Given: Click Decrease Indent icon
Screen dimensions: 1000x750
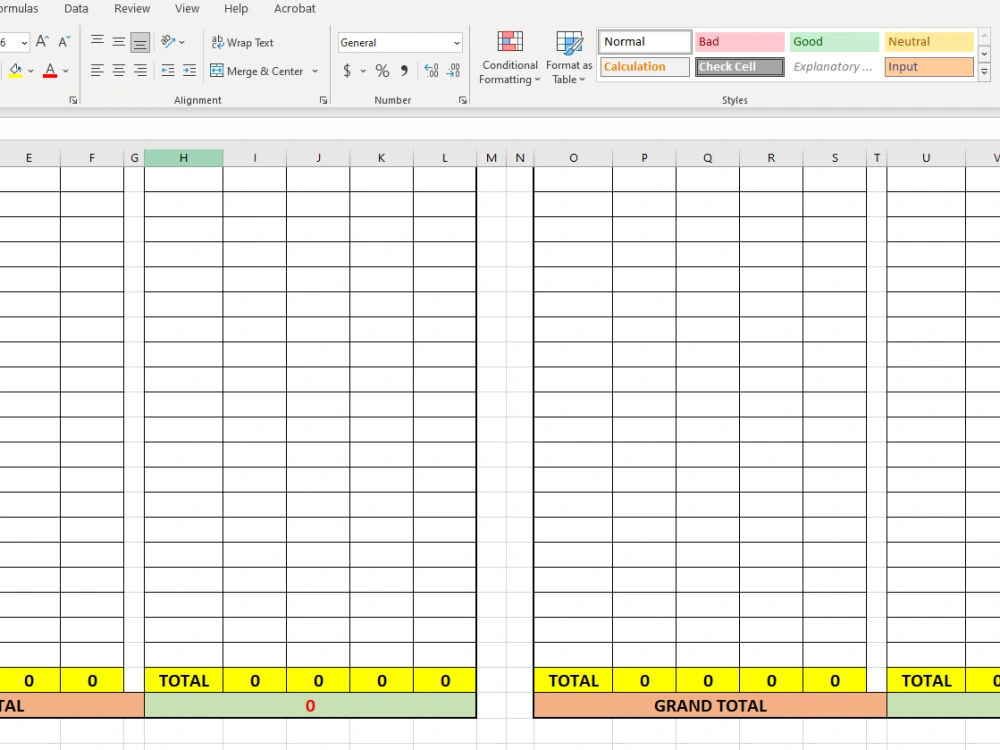Looking at the screenshot, I should click(x=168, y=71).
